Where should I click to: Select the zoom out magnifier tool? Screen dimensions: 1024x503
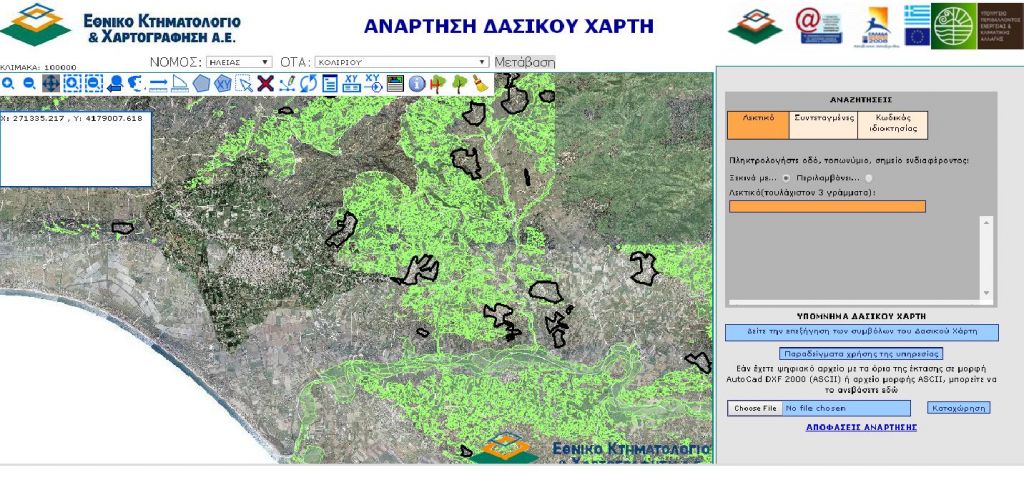[29, 84]
